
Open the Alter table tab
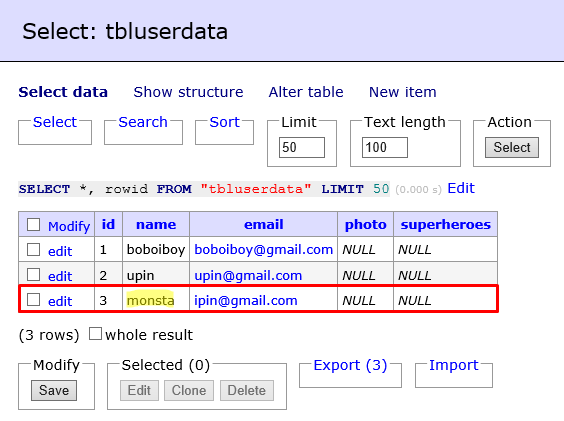pyautogui.click(x=306, y=92)
